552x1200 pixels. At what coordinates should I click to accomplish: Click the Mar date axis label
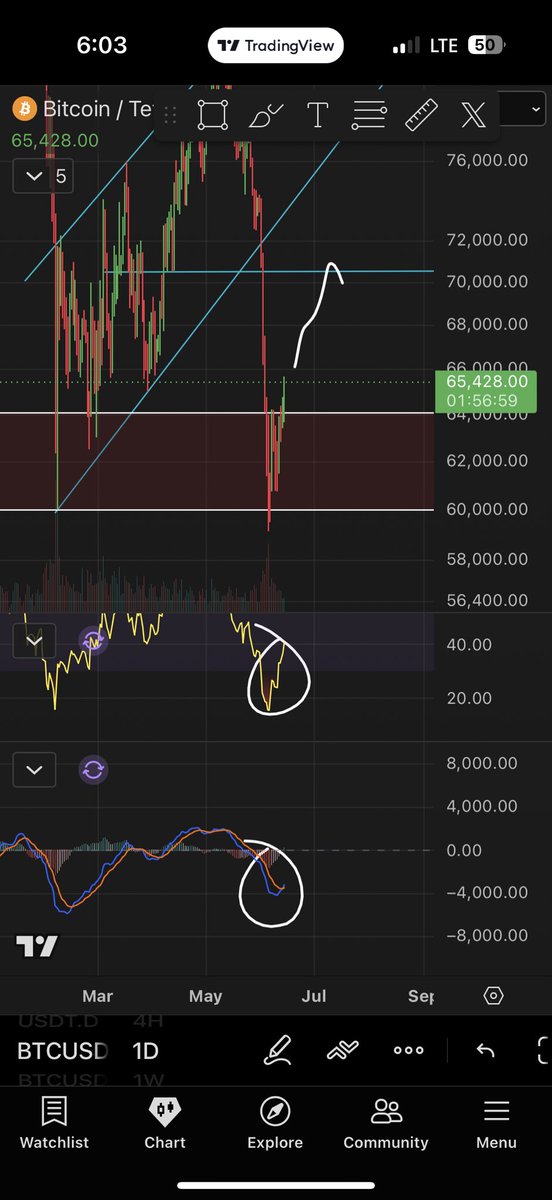tap(98, 997)
